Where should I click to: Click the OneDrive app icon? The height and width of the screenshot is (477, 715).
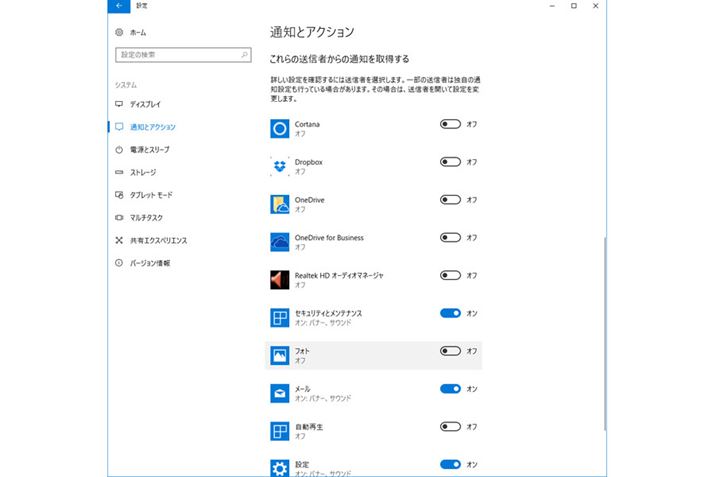point(280,204)
